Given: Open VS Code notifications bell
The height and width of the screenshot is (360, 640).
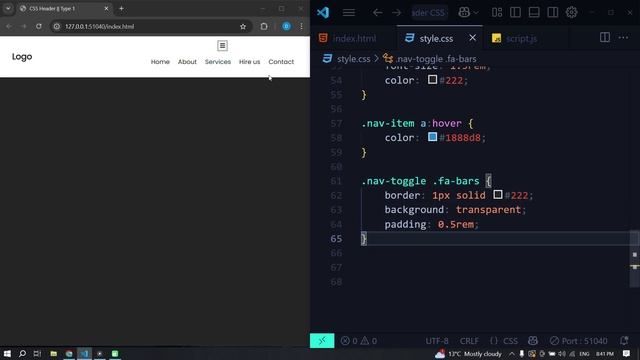Looking at the screenshot, I should (x=624, y=340).
